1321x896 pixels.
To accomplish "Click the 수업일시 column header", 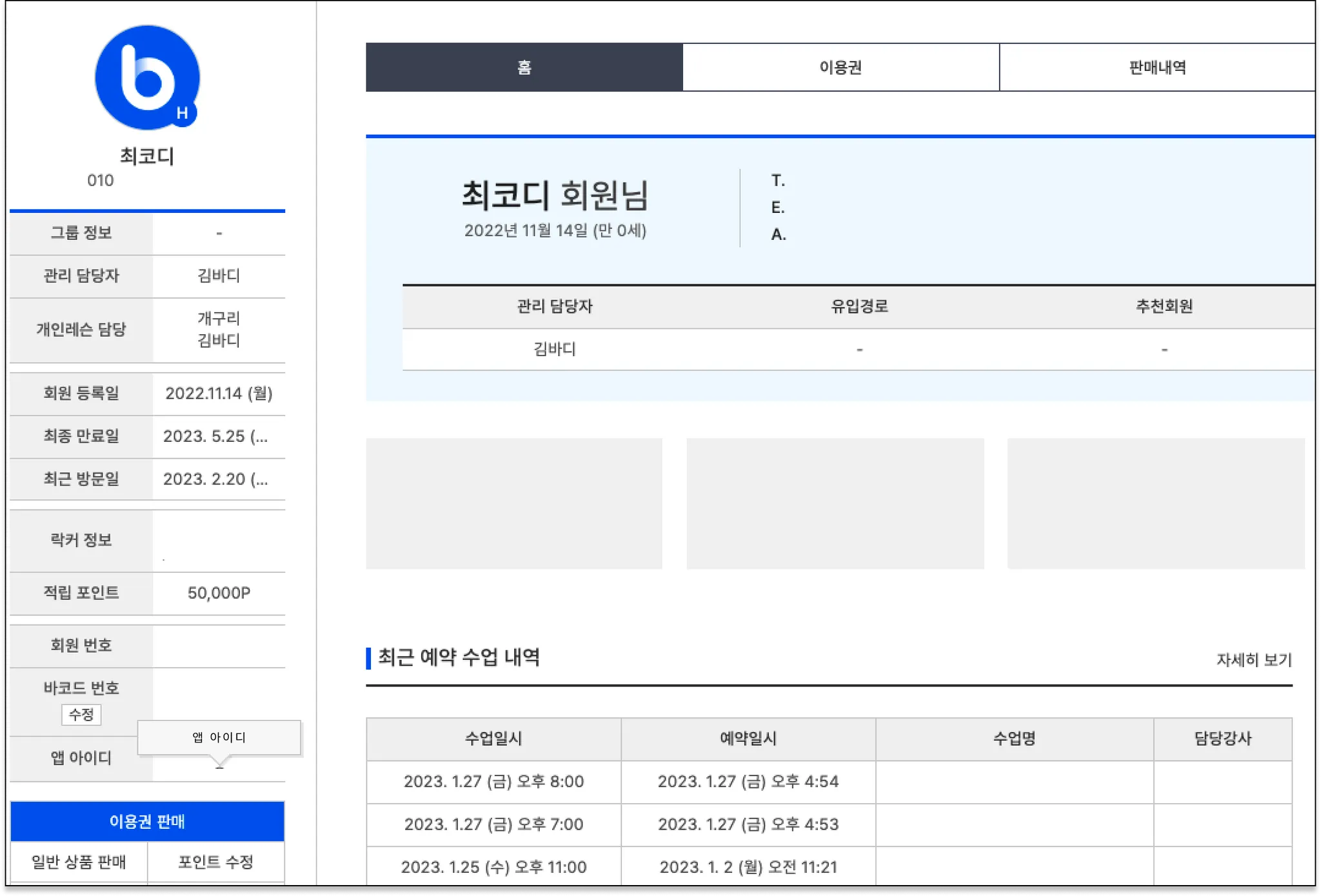I will point(493,739).
